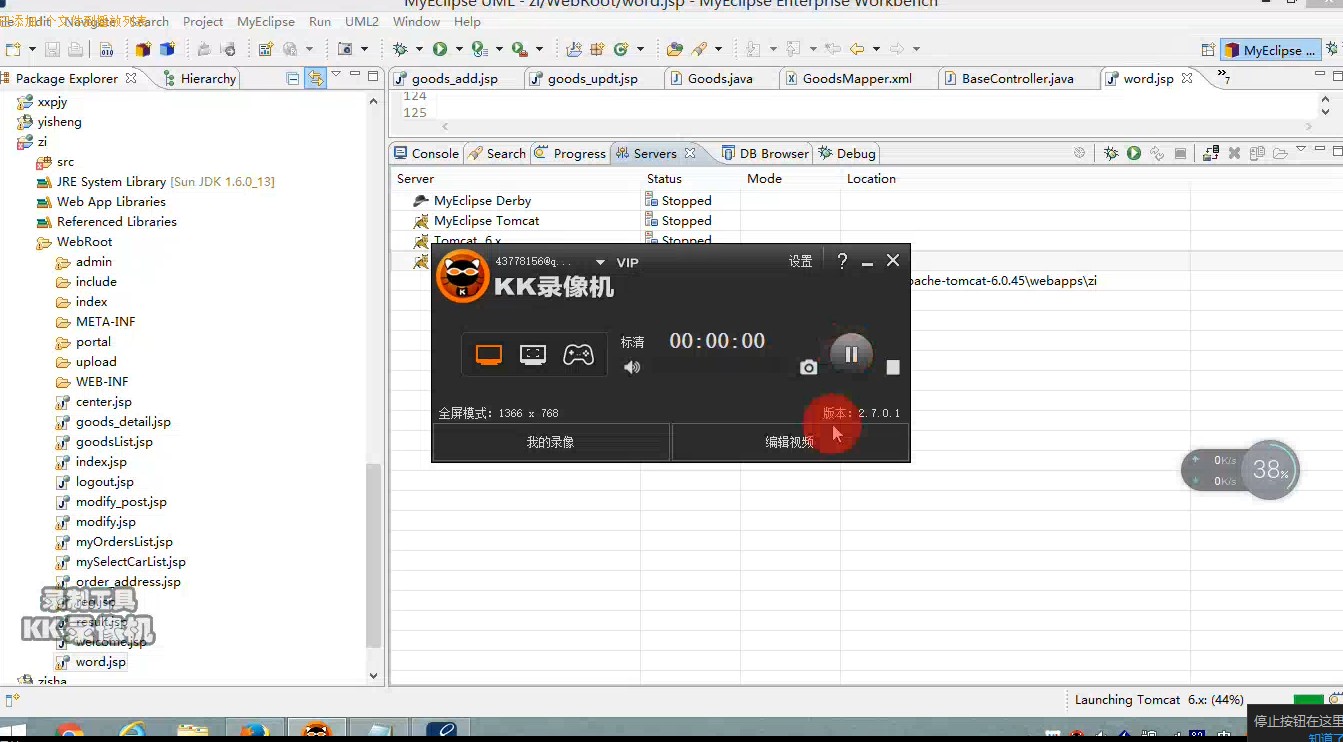Screen dimensions: 1343x742
Task: Open the Search view tab
Action: click(496, 153)
